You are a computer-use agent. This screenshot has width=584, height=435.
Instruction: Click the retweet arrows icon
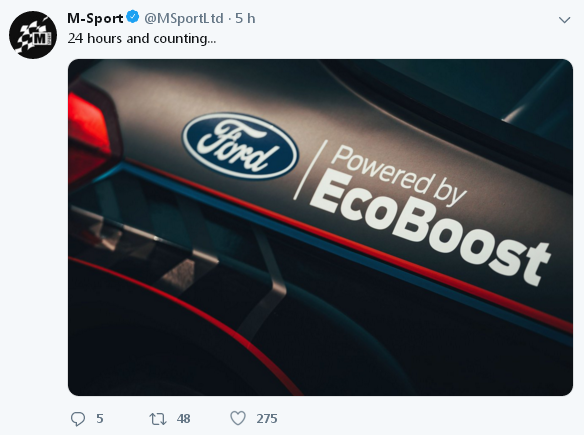tap(158, 419)
